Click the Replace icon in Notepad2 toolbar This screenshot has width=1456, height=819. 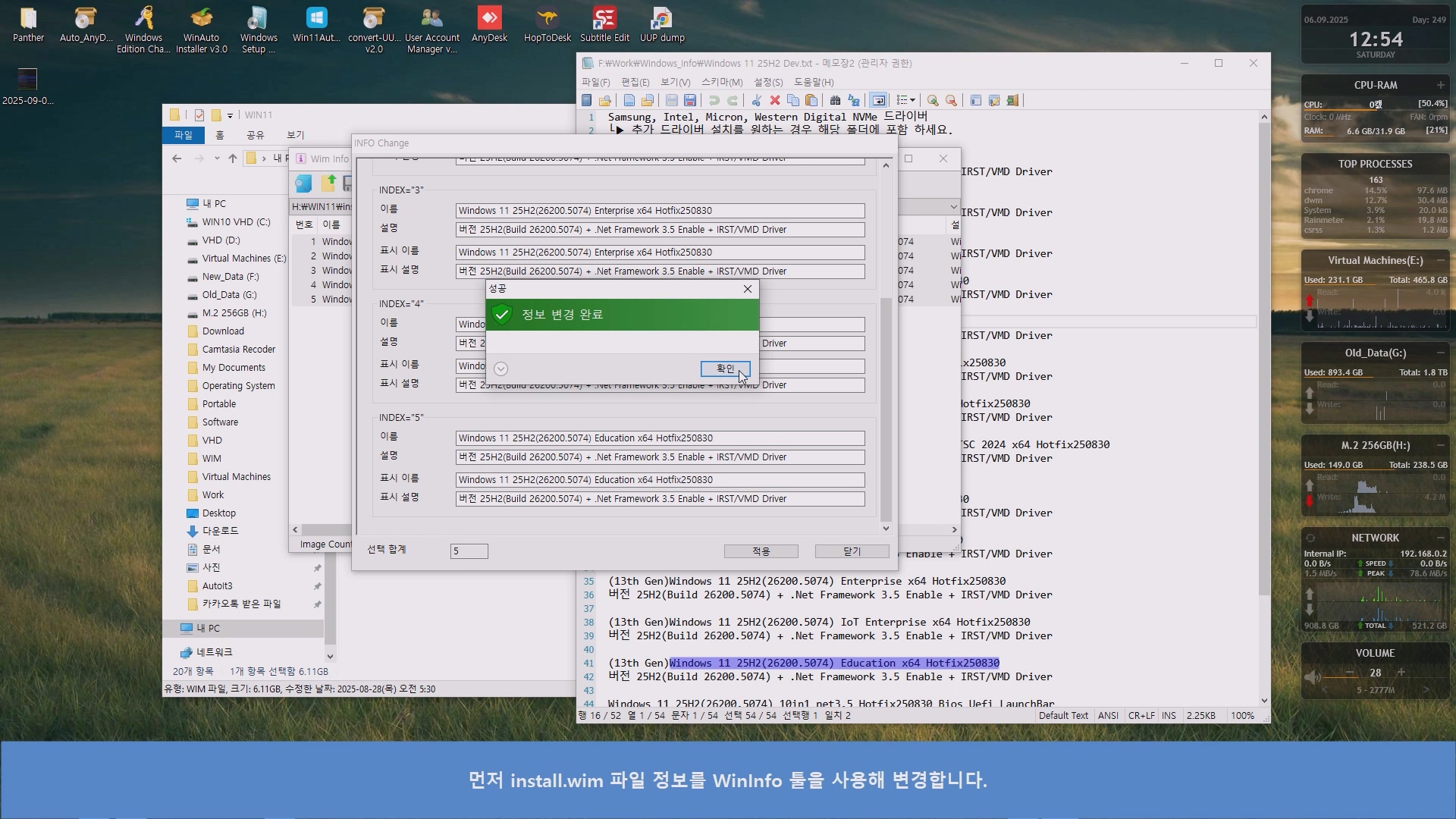854,100
